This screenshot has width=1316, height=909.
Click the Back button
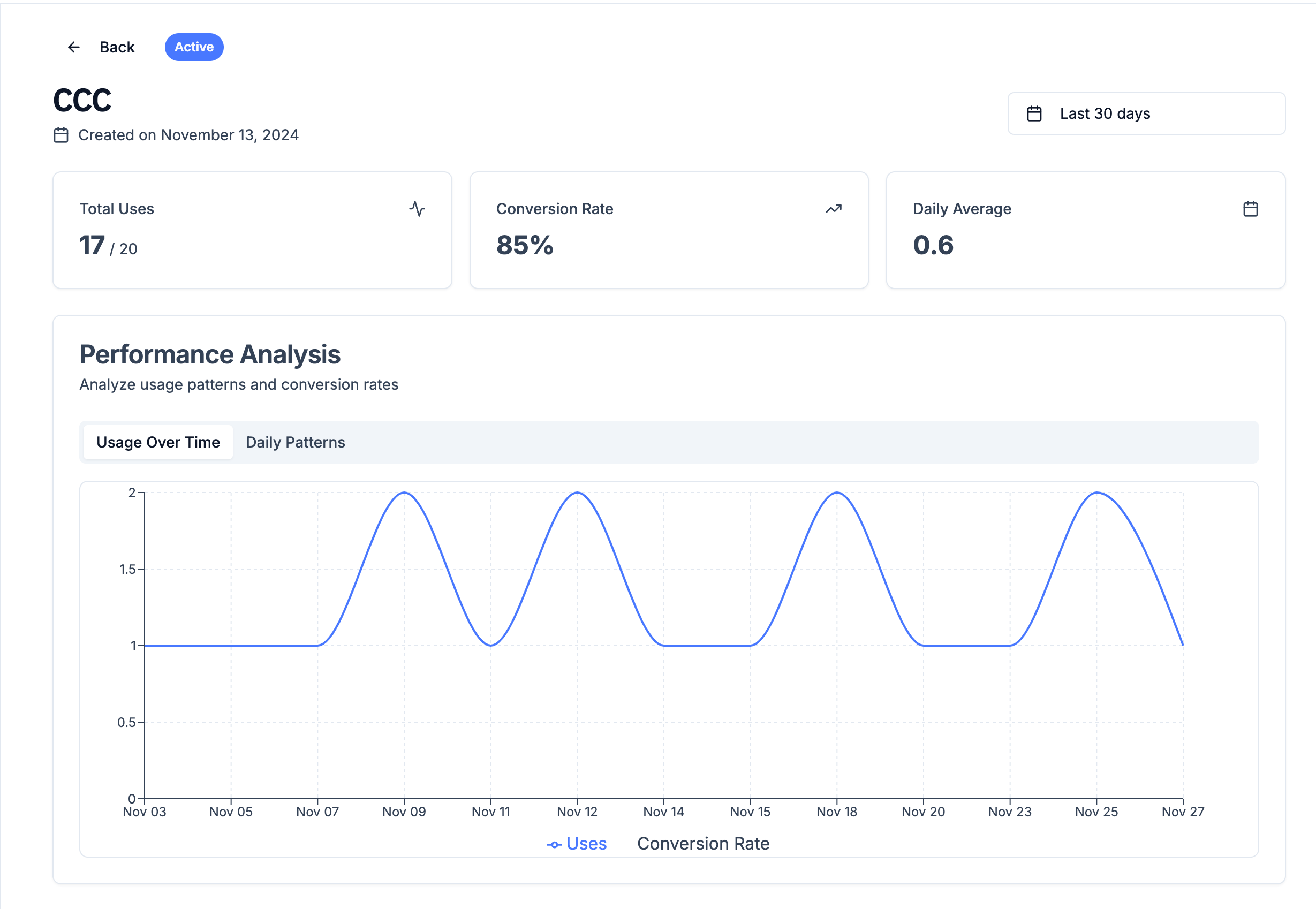click(117, 47)
